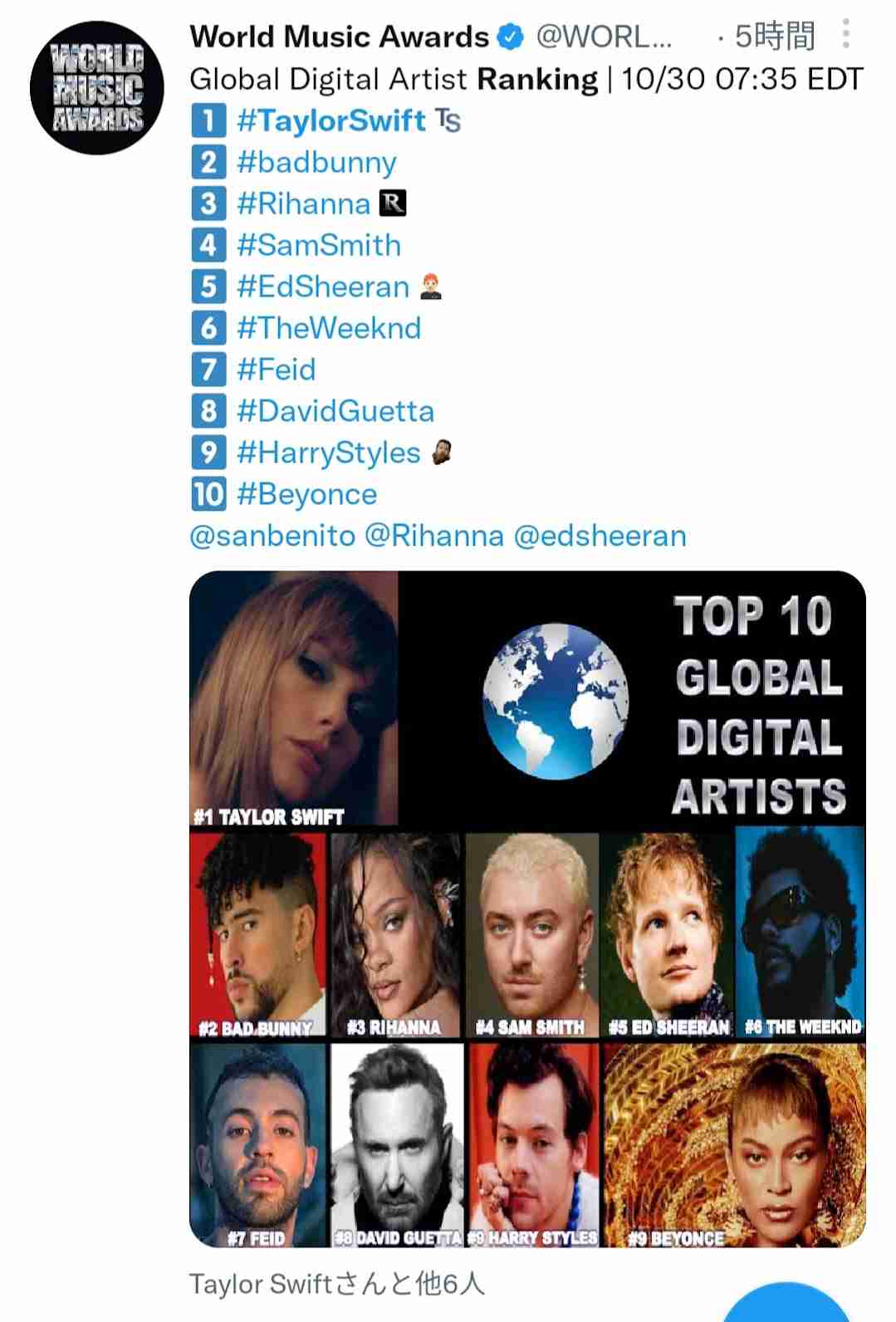Screen dimensions: 896x1322
Task: Open the #DavidGuetta hashtag
Action: (335, 411)
